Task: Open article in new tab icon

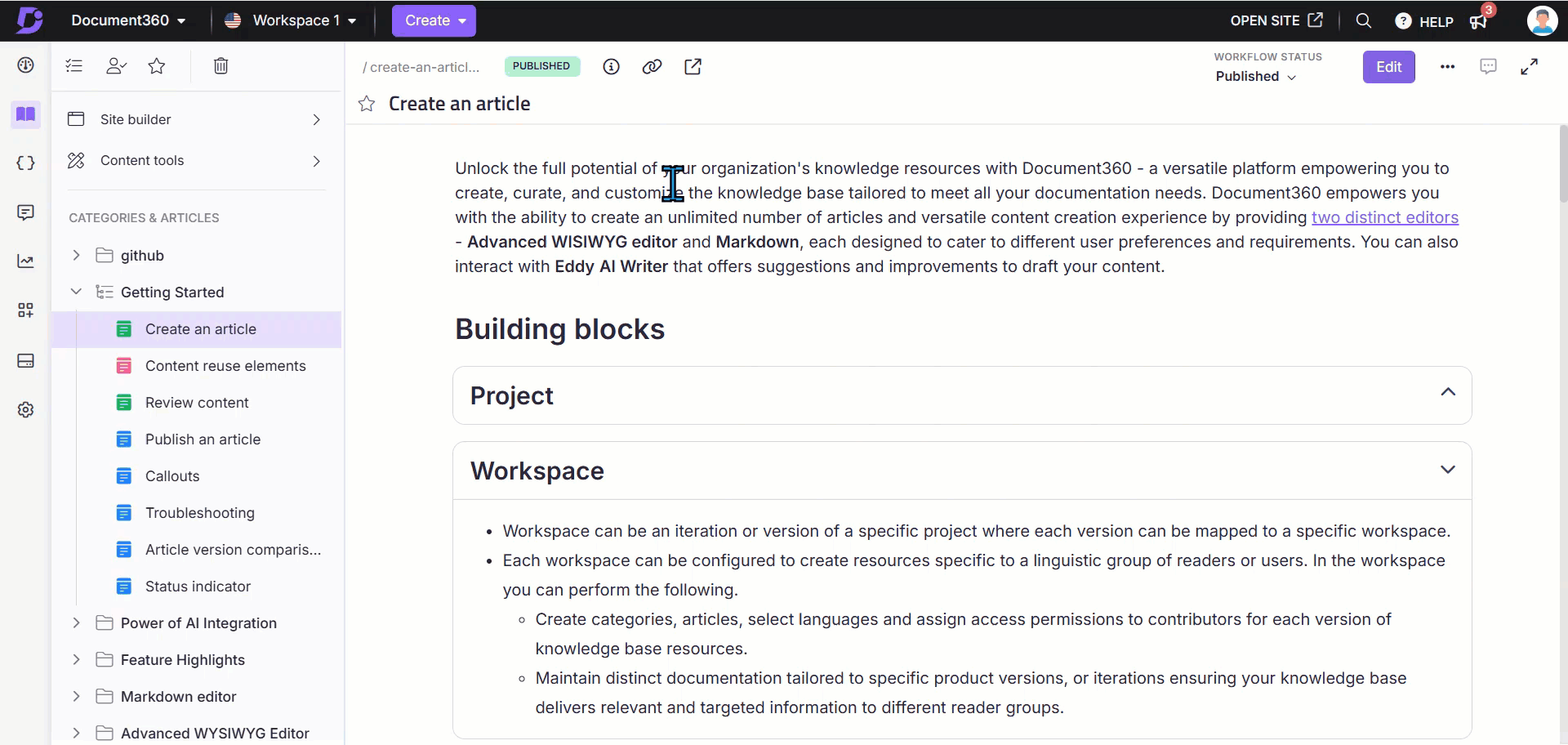Action: pyautogui.click(x=693, y=67)
